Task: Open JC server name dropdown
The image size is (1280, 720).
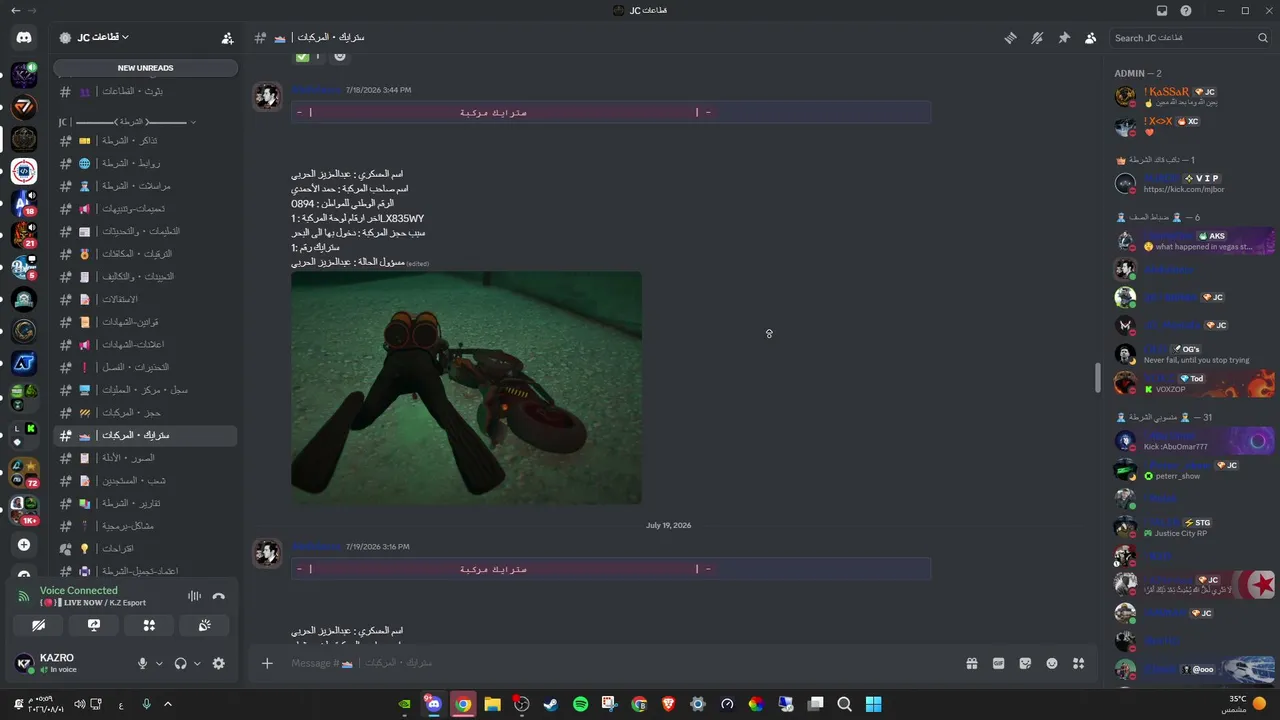Action: [104, 37]
